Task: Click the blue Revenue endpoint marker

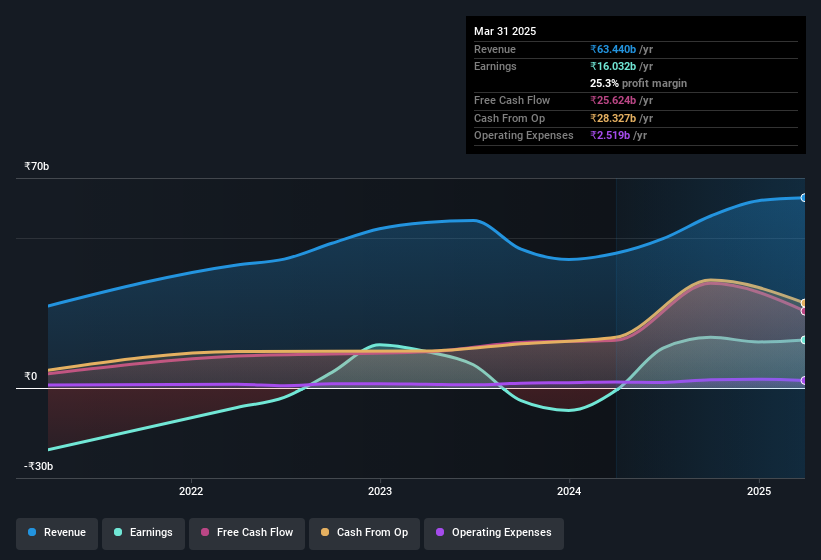Action: [x=804, y=198]
